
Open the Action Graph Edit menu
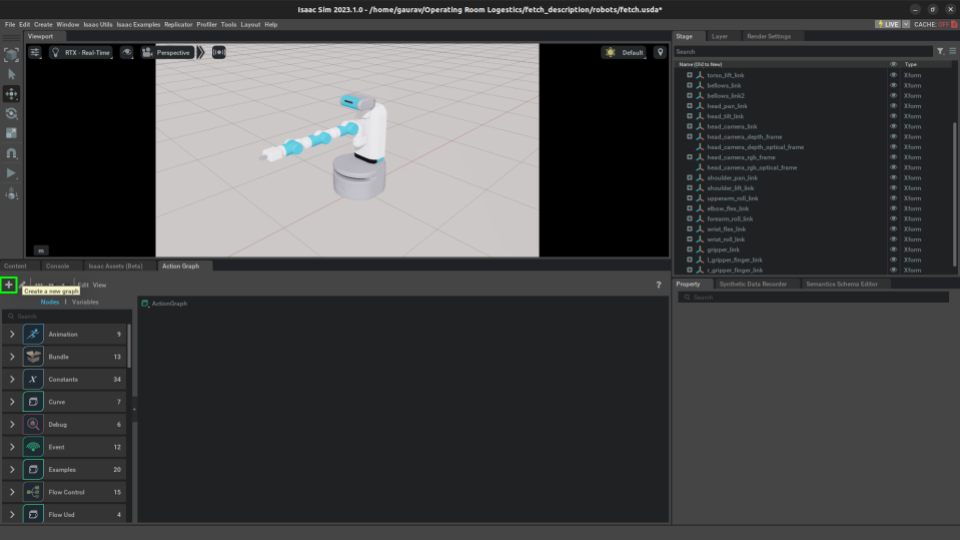point(83,285)
